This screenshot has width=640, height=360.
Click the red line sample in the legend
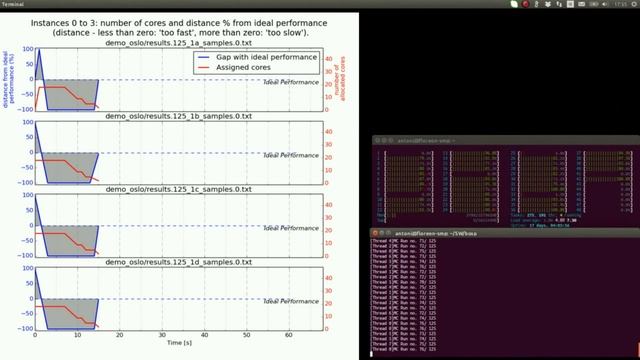pyautogui.click(x=203, y=67)
